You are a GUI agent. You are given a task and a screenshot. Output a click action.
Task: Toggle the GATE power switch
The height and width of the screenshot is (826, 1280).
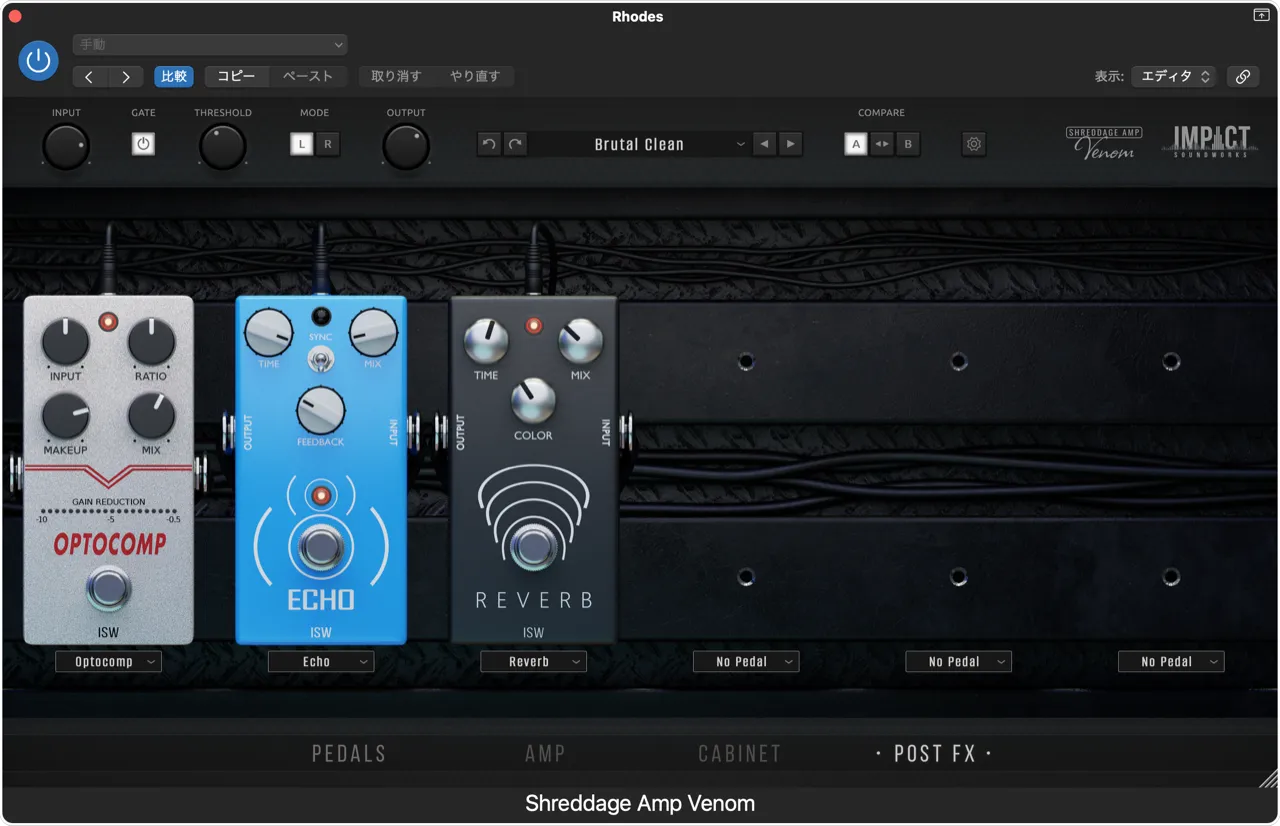(x=143, y=144)
